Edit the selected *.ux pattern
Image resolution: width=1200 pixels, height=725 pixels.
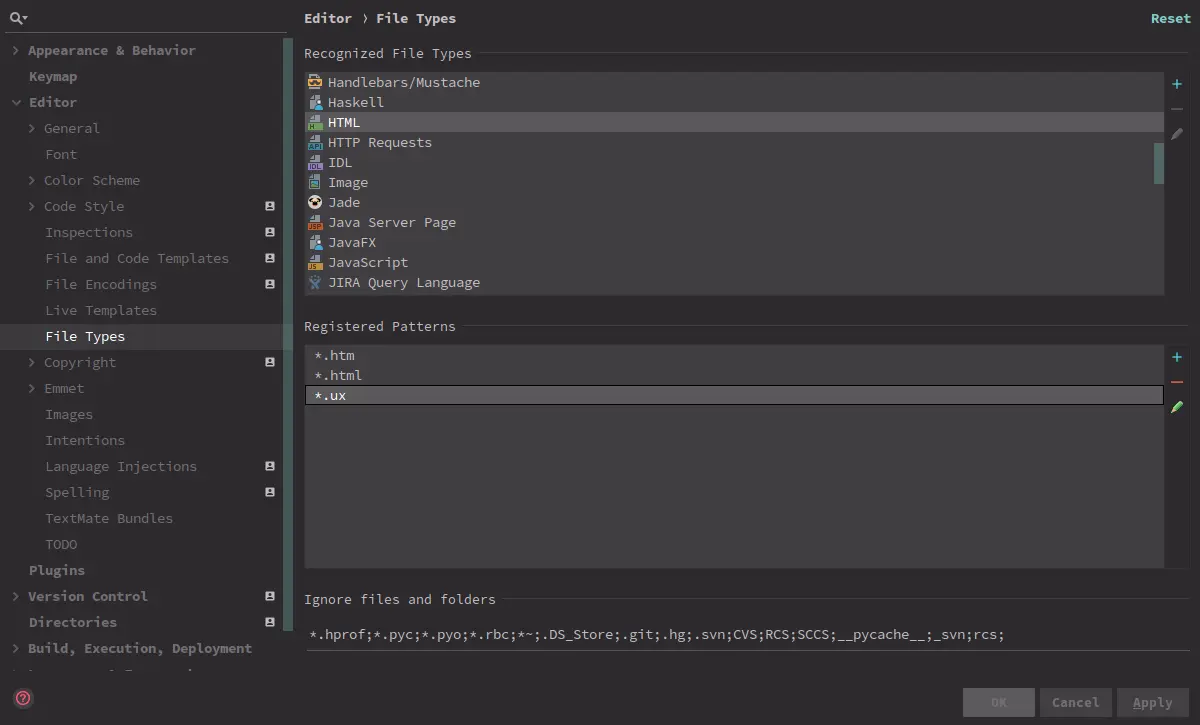point(1177,407)
